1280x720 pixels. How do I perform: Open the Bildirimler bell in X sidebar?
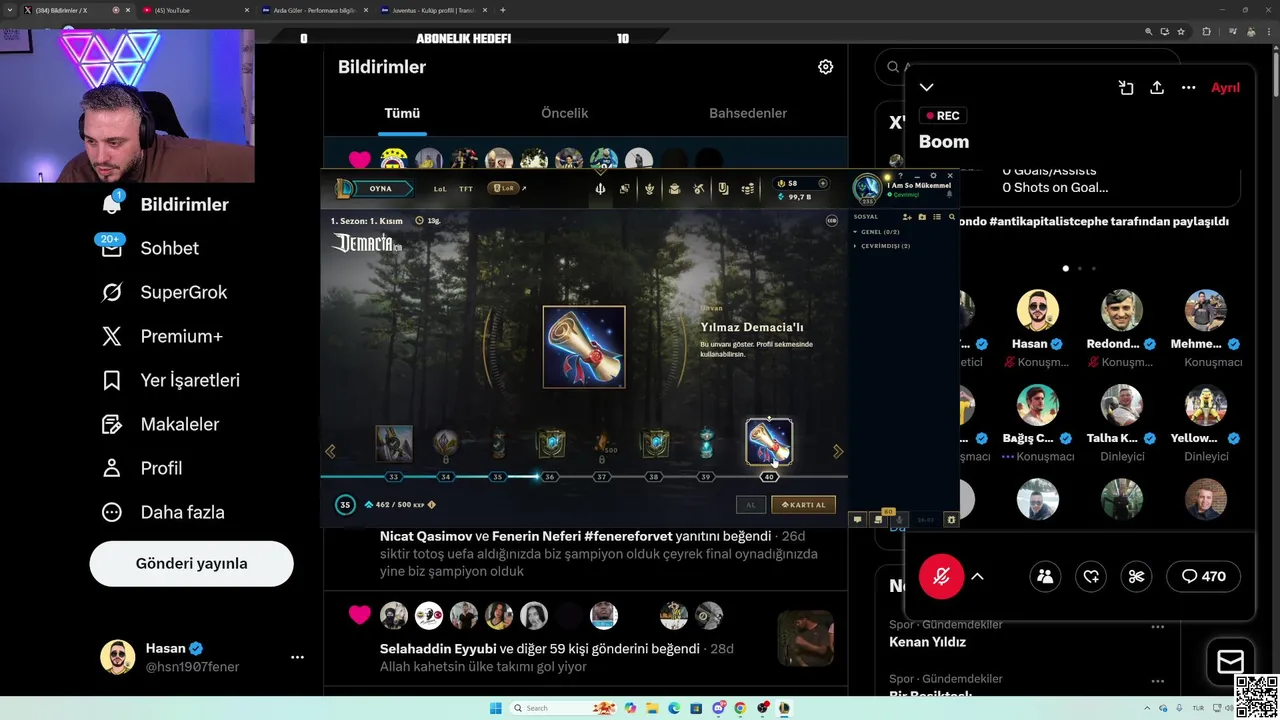pos(112,204)
